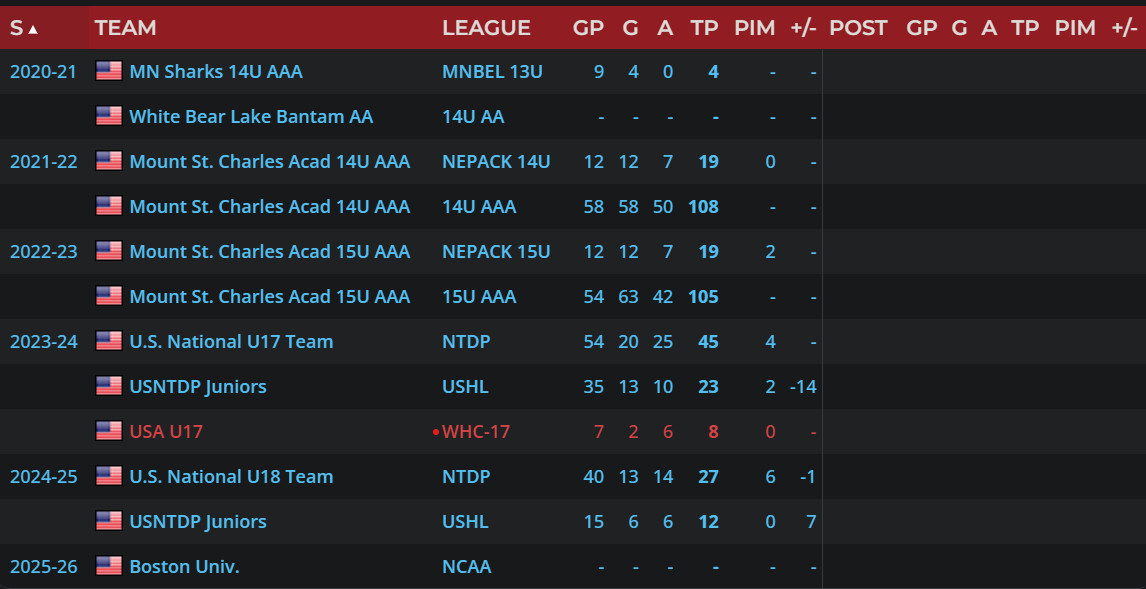Click the flag icon beside MN Sharks 14U AAA
This screenshot has width=1146, height=589.
click(109, 71)
